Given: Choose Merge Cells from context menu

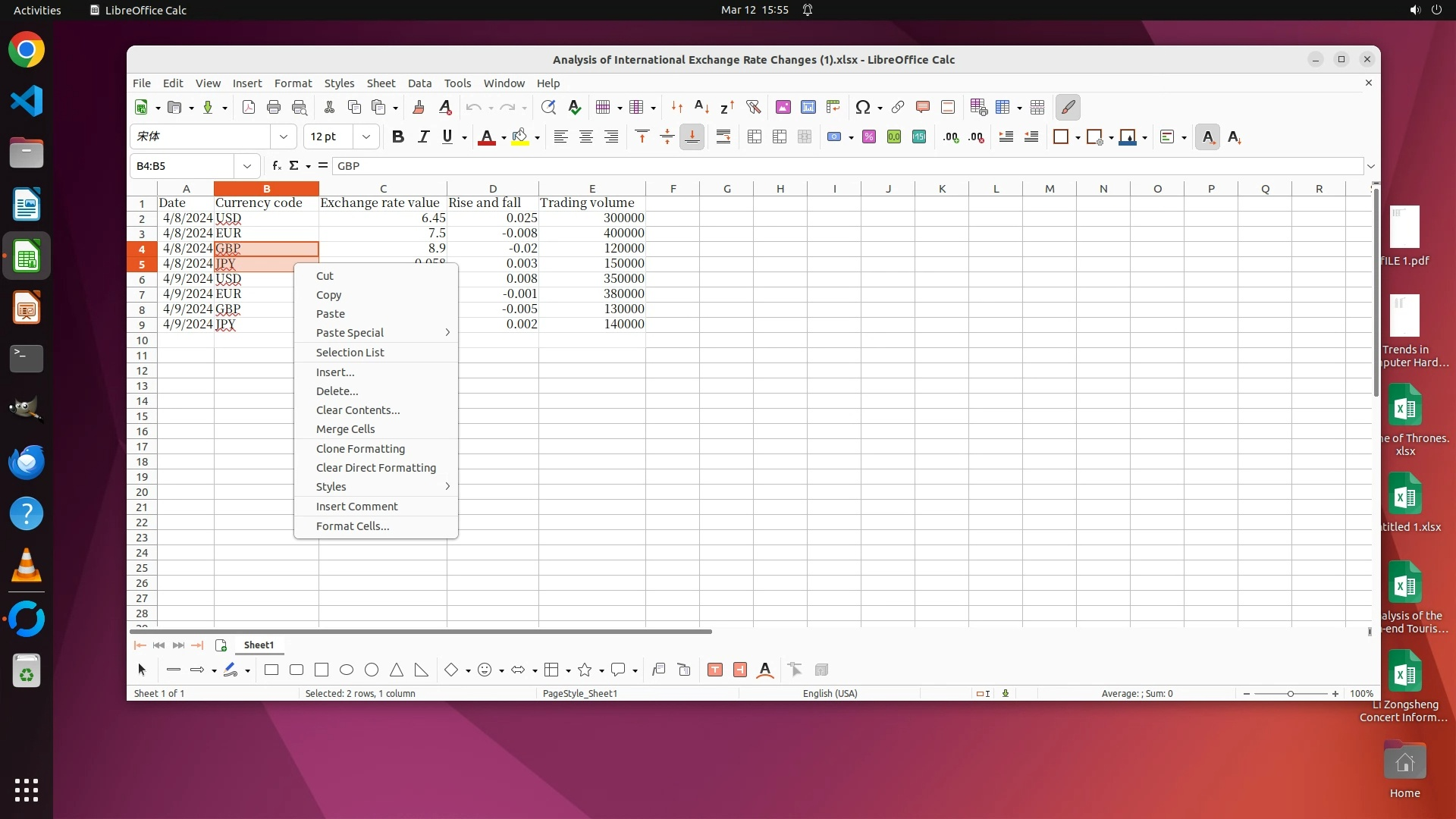Looking at the screenshot, I should click(345, 429).
